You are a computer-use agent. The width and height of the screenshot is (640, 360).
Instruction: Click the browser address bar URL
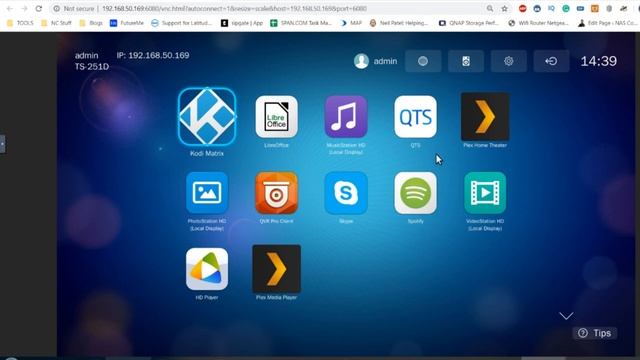(x=234, y=8)
